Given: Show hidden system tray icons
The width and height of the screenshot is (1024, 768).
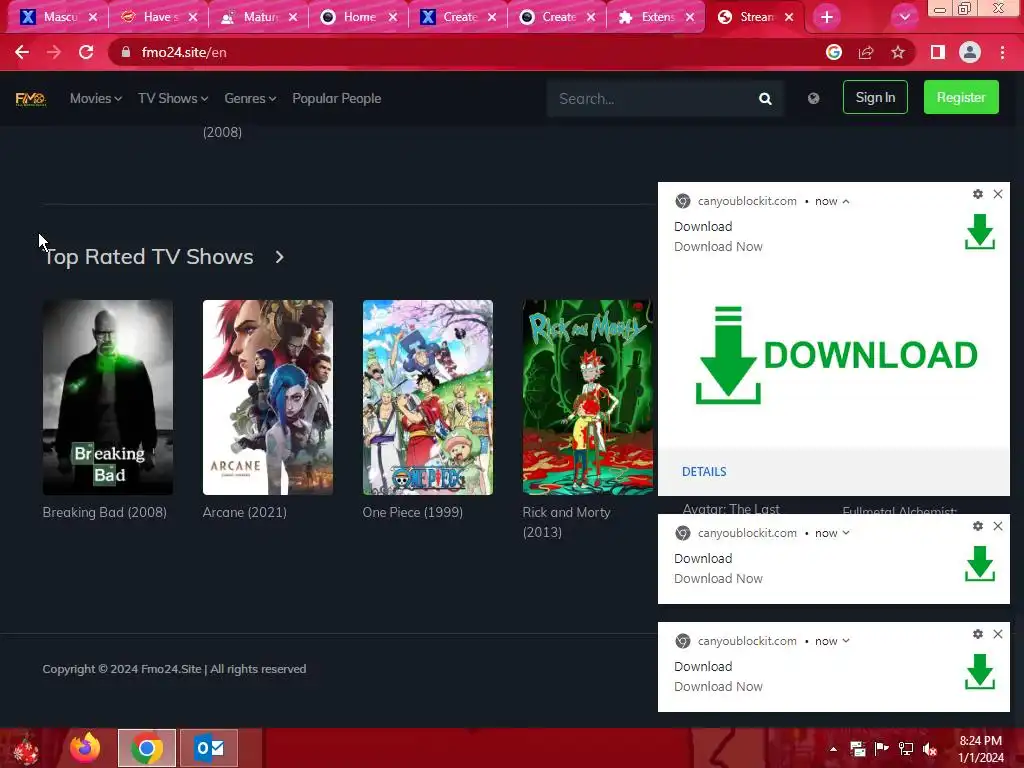Looking at the screenshot, I should (833, 749).
